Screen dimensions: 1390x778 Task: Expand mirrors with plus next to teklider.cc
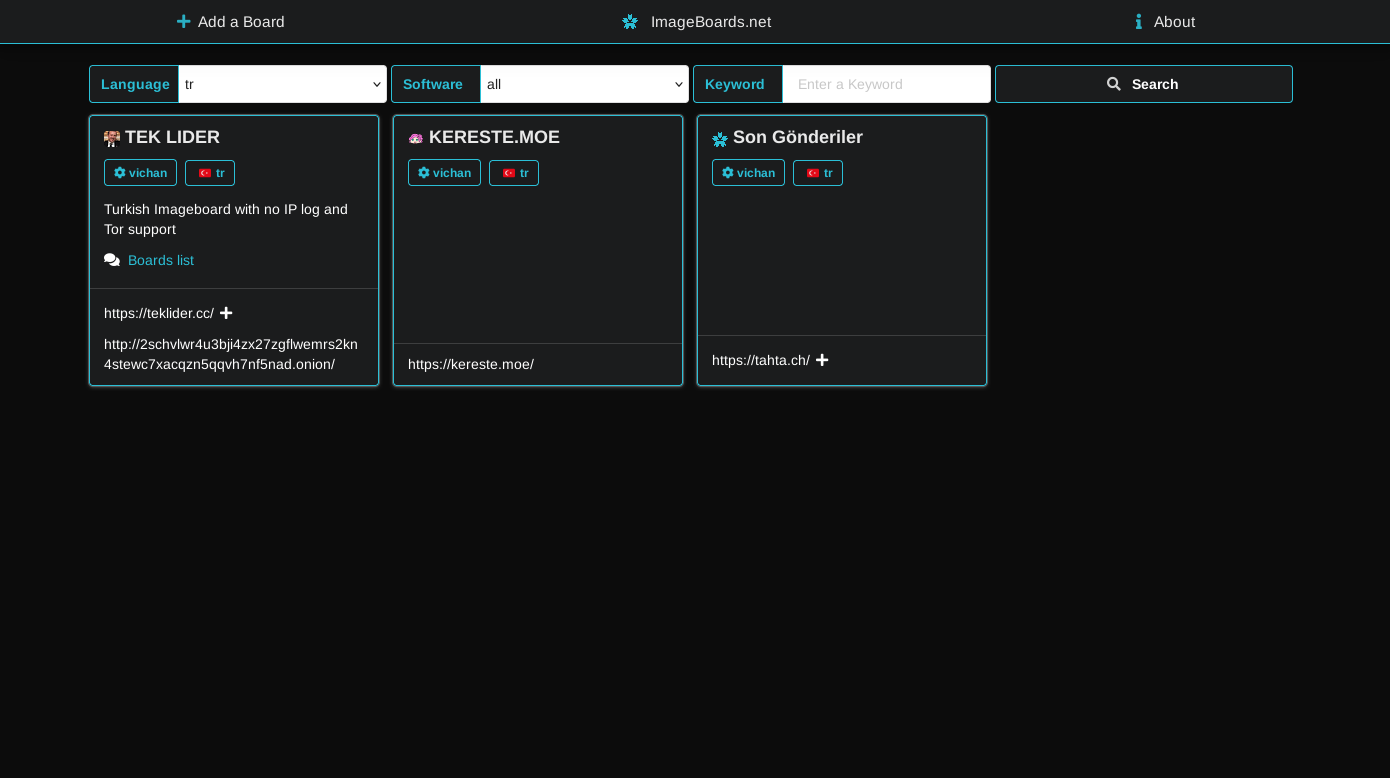point(226,313)
